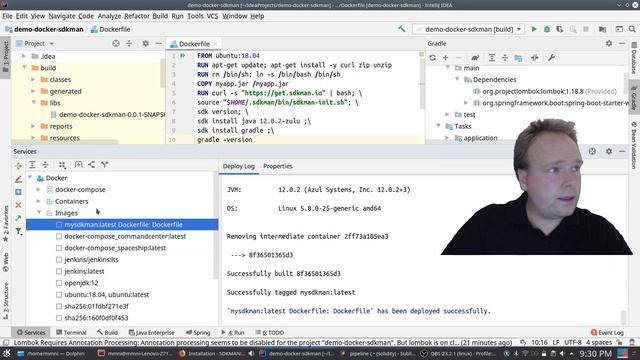Collapse the Docker node in Services

point(30,178)
